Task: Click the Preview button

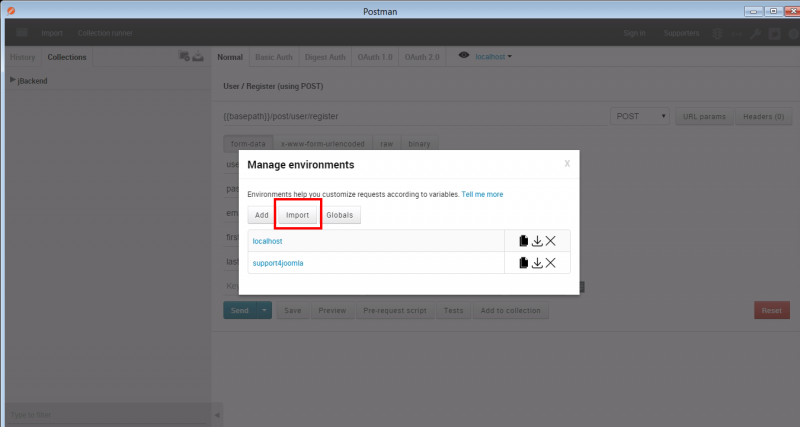Action: (x=332, y=310)
